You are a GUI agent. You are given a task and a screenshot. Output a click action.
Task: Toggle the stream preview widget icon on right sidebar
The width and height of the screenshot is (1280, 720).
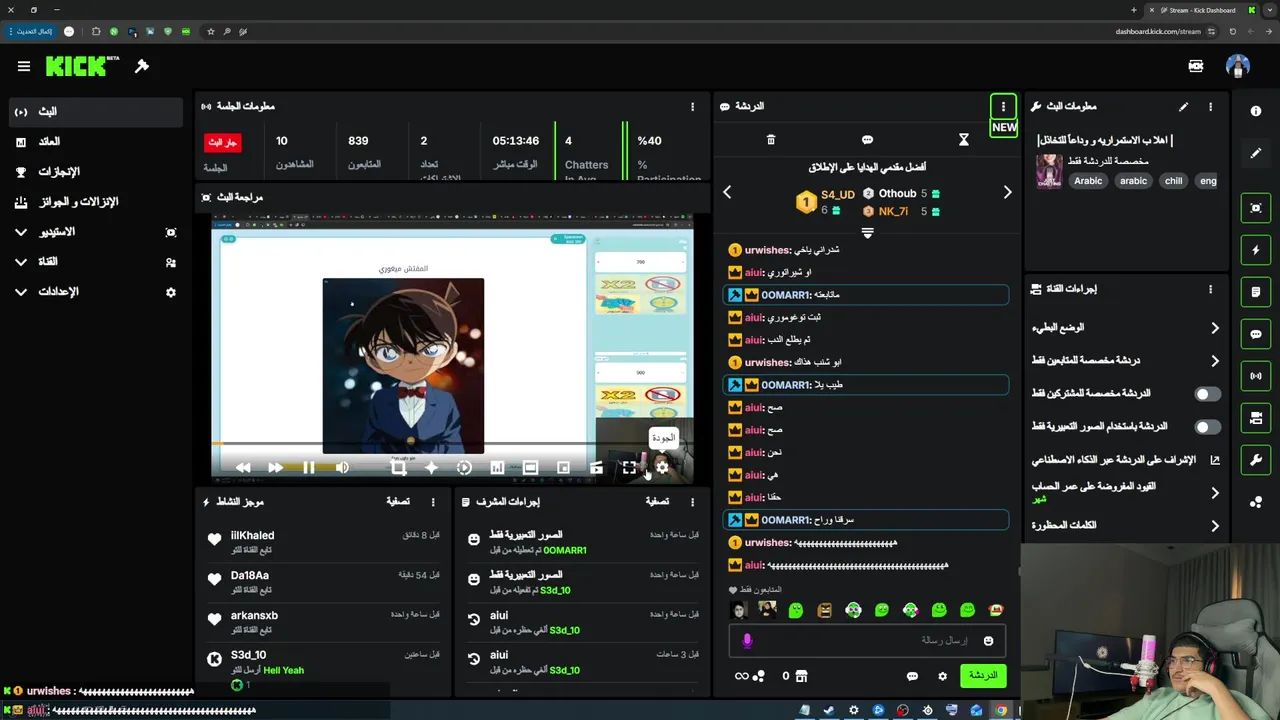pos(1256,208)
